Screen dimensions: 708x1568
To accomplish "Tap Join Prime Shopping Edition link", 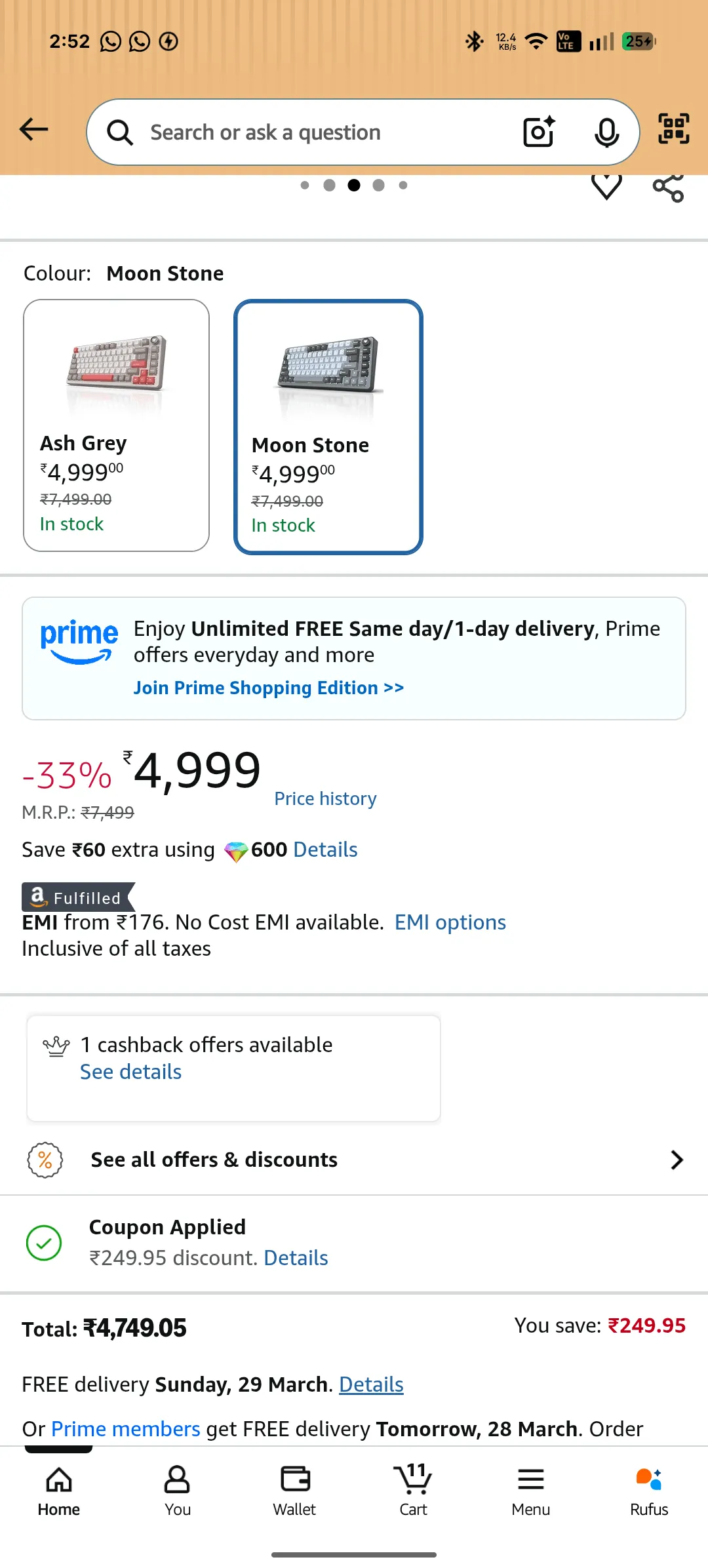I will point(269,688).
